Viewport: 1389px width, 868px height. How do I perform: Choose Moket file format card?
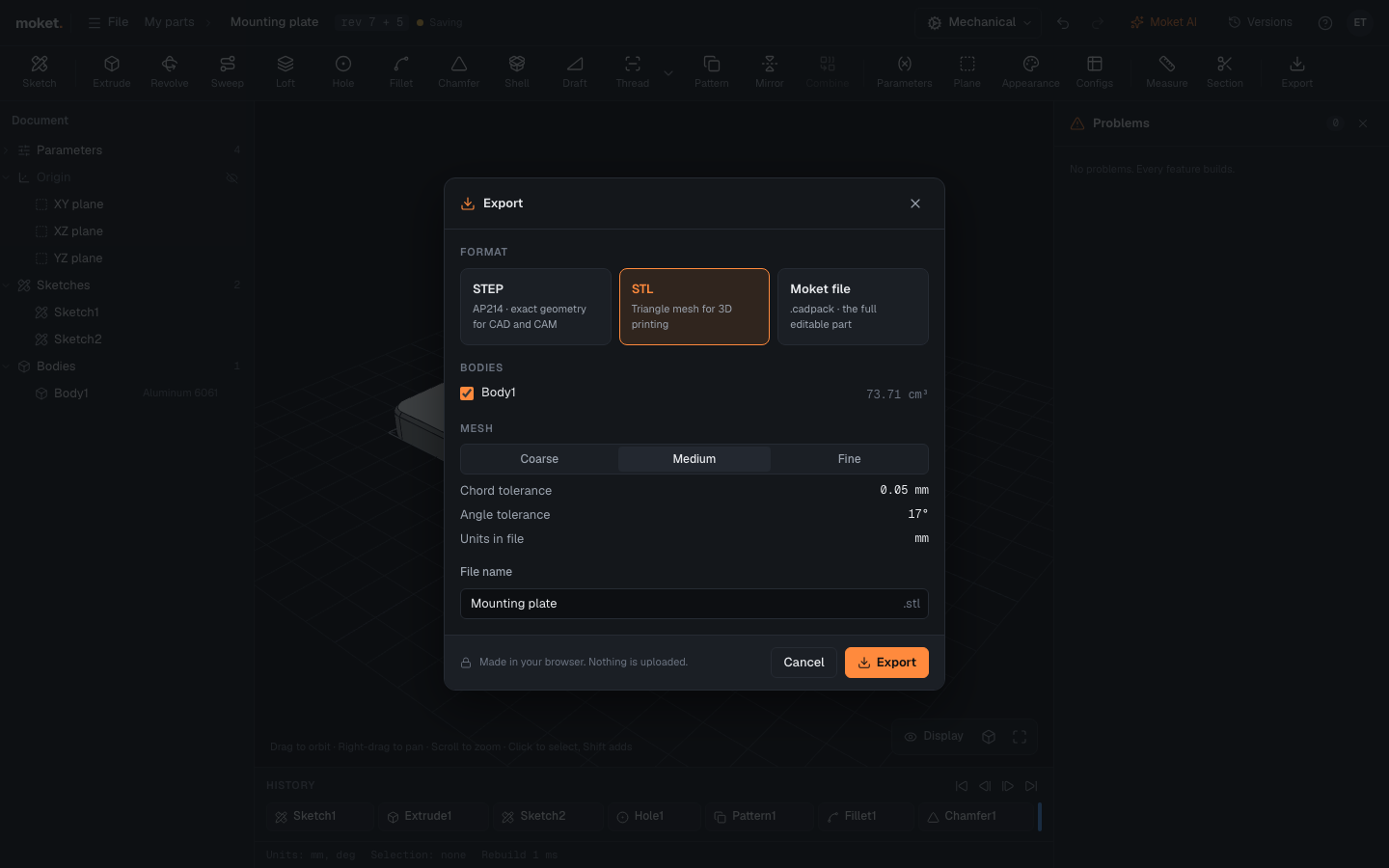[853, 307]
